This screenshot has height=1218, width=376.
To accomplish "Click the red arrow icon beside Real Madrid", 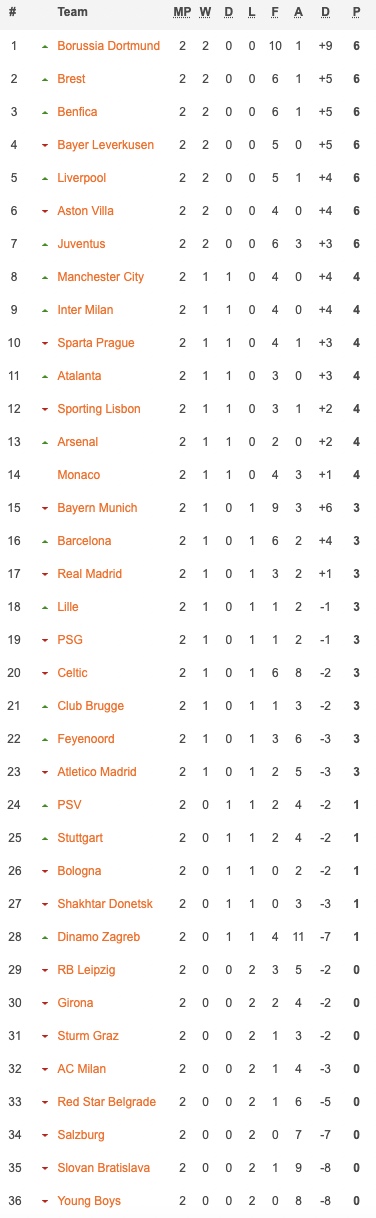I will coord(44,574).
